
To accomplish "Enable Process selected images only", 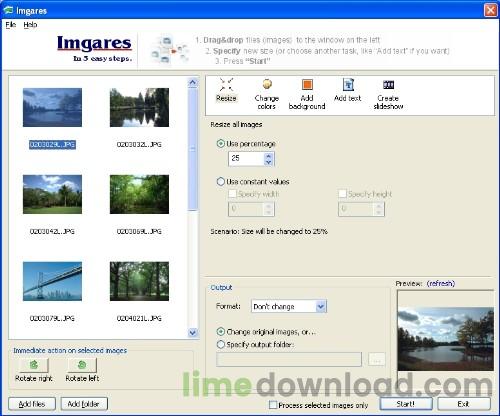I will coord(273,405).
